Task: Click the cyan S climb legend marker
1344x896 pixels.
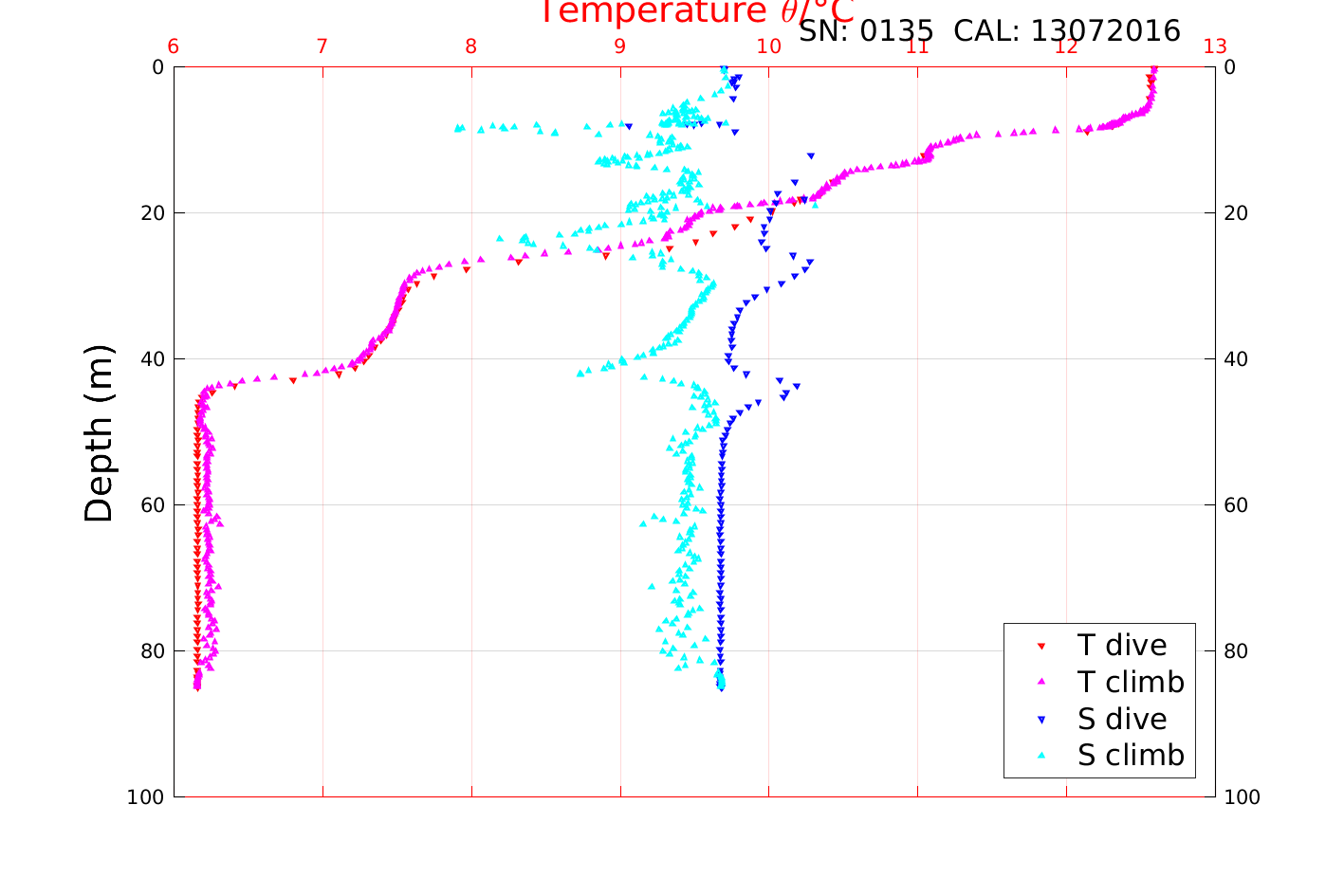Action: point(1040,756)
